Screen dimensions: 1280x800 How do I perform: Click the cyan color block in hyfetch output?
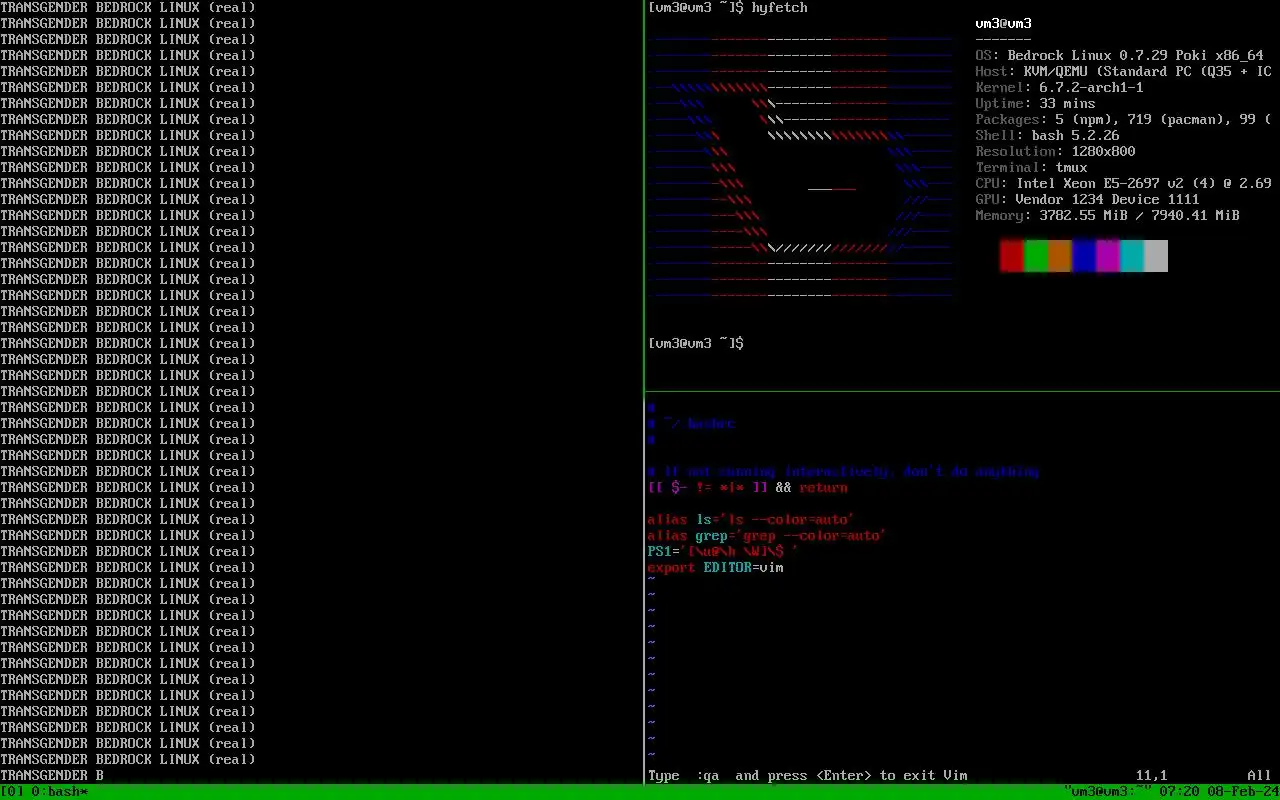click(x=1132, y=255)
